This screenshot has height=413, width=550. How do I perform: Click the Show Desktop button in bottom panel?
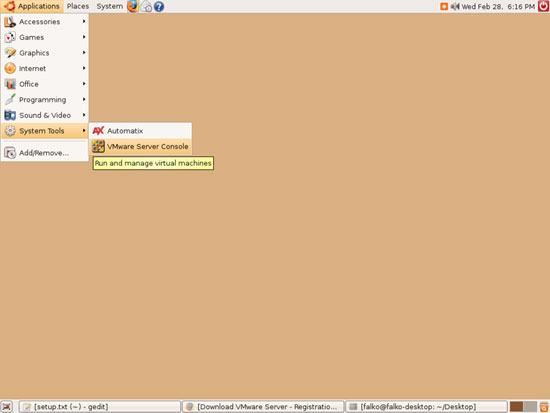[x=6, y=407]
